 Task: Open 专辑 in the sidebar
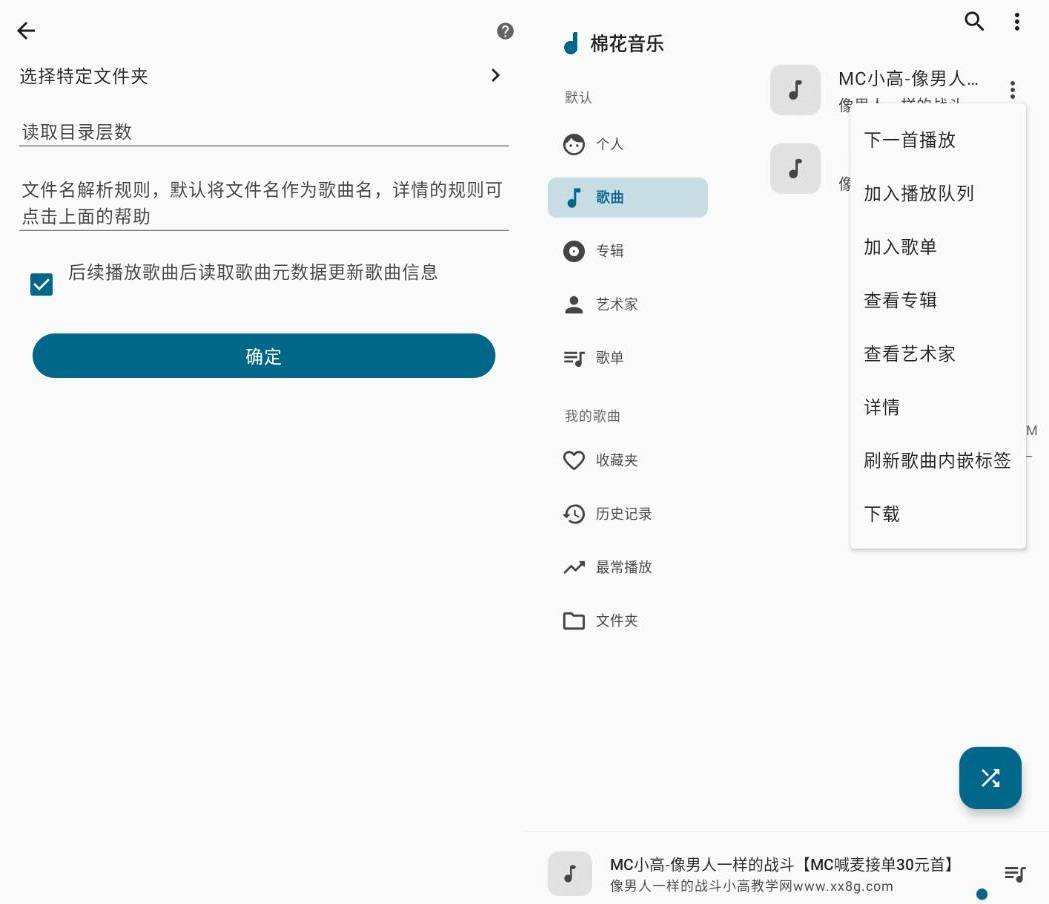628,251
